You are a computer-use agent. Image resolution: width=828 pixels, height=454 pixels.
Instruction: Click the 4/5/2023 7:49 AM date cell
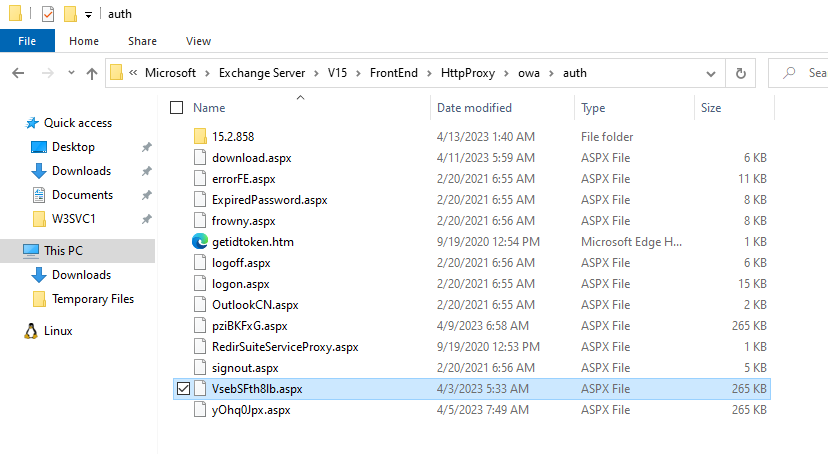click(x=482, y=410)
